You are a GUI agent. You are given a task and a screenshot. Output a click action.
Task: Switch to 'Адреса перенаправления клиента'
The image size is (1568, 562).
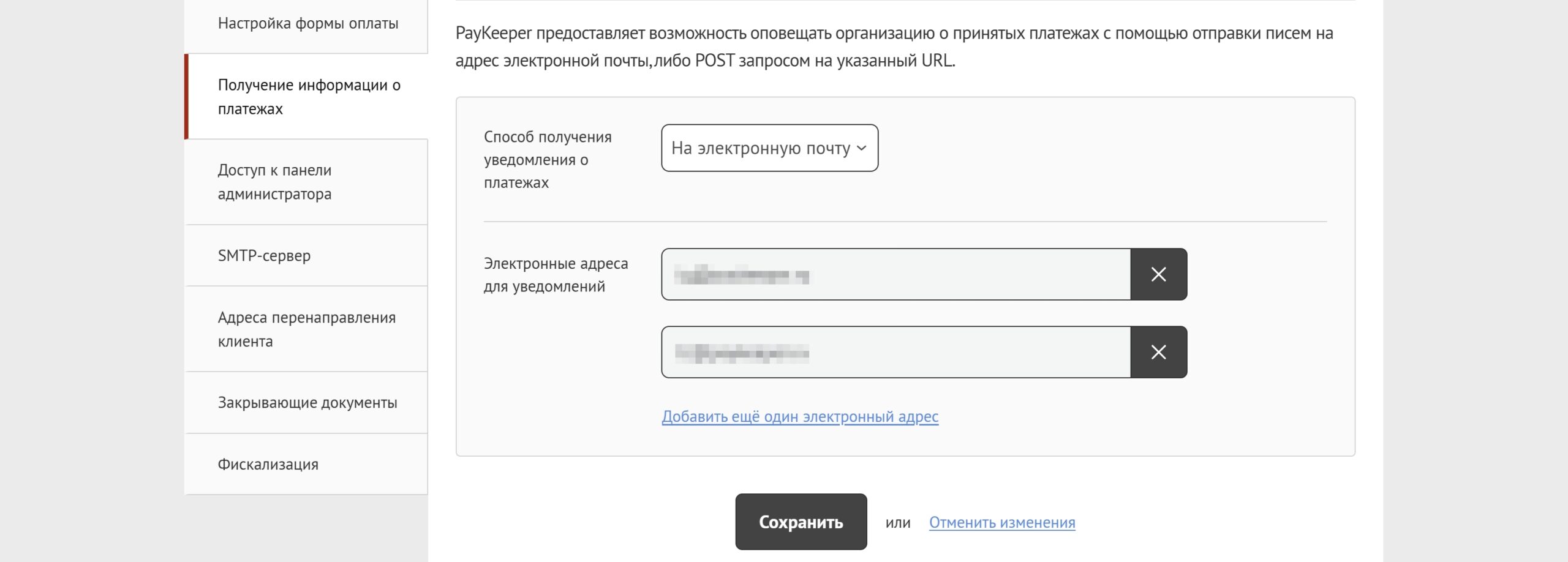pos(306,329)
